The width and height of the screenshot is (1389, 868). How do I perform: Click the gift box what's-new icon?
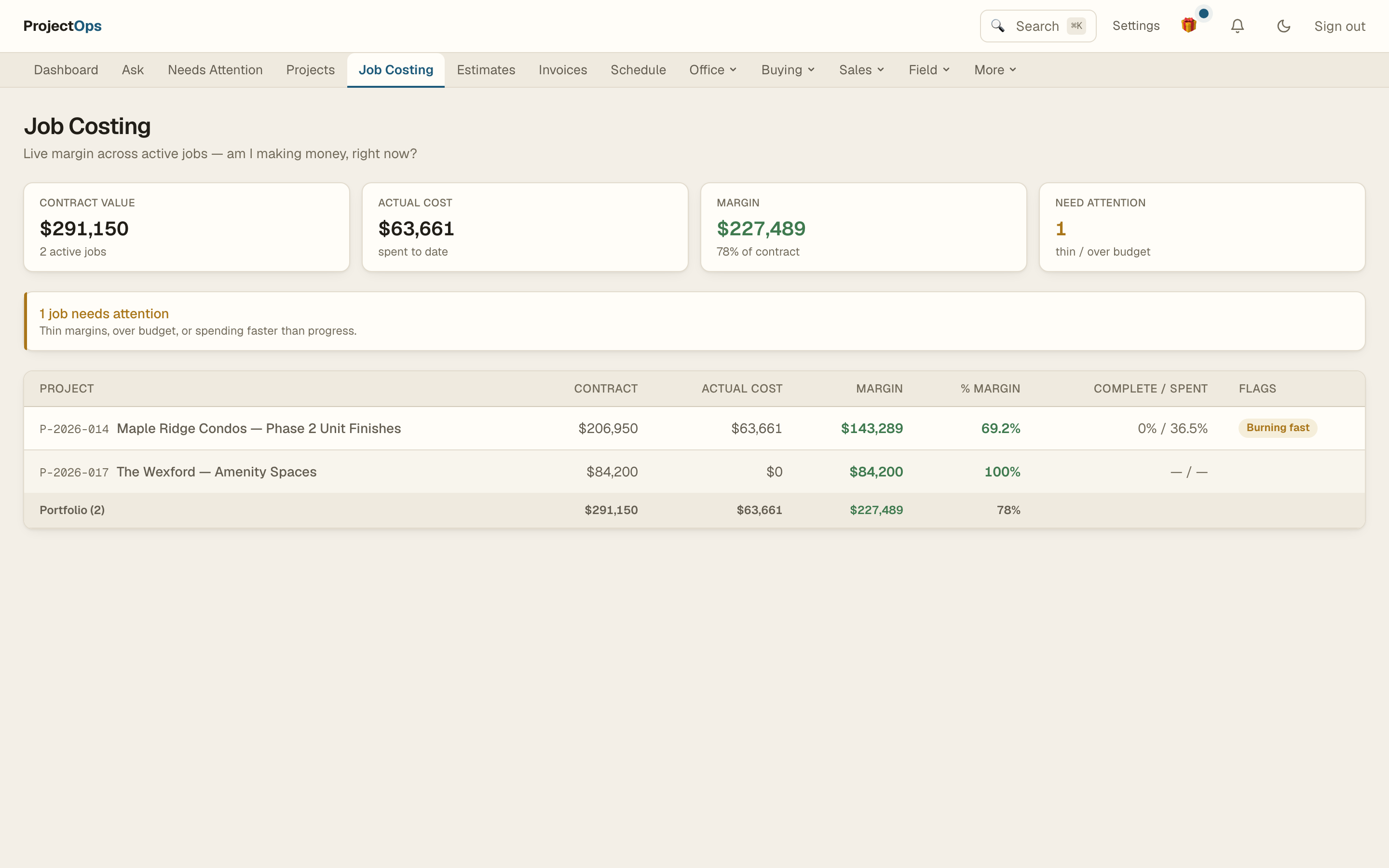tap(1189, 26)
